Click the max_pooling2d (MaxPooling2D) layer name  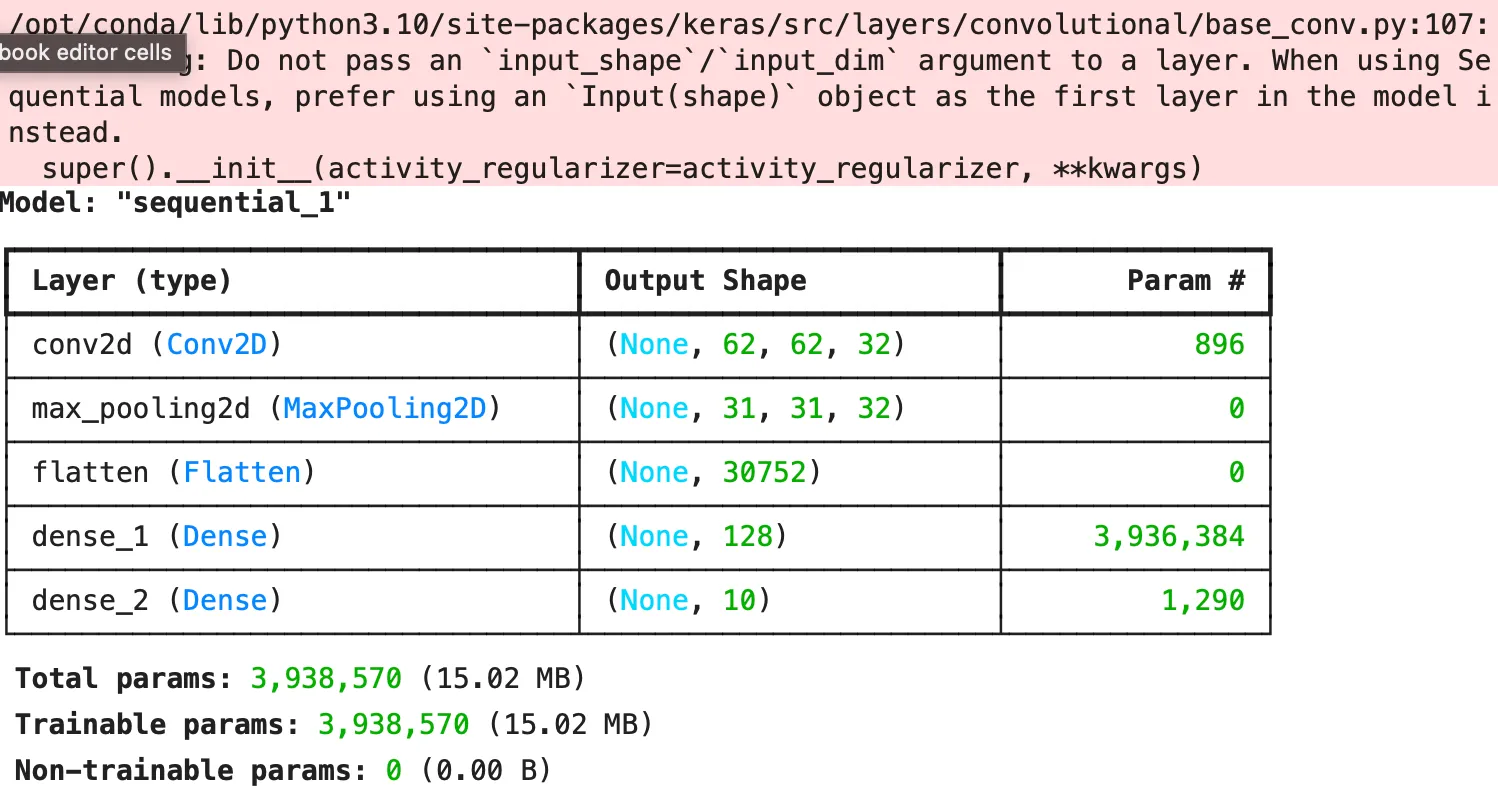[x=266, y=409]
